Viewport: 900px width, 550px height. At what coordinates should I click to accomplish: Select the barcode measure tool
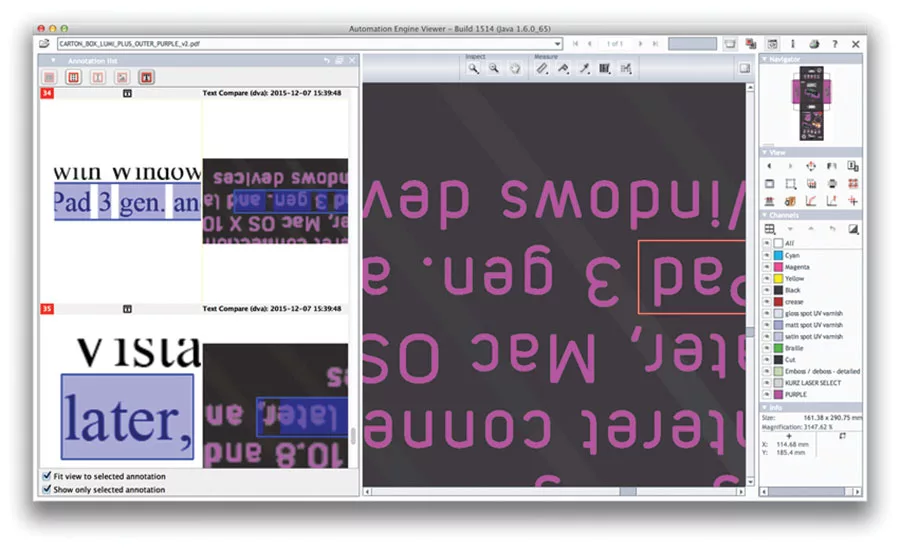pos(605,69)
